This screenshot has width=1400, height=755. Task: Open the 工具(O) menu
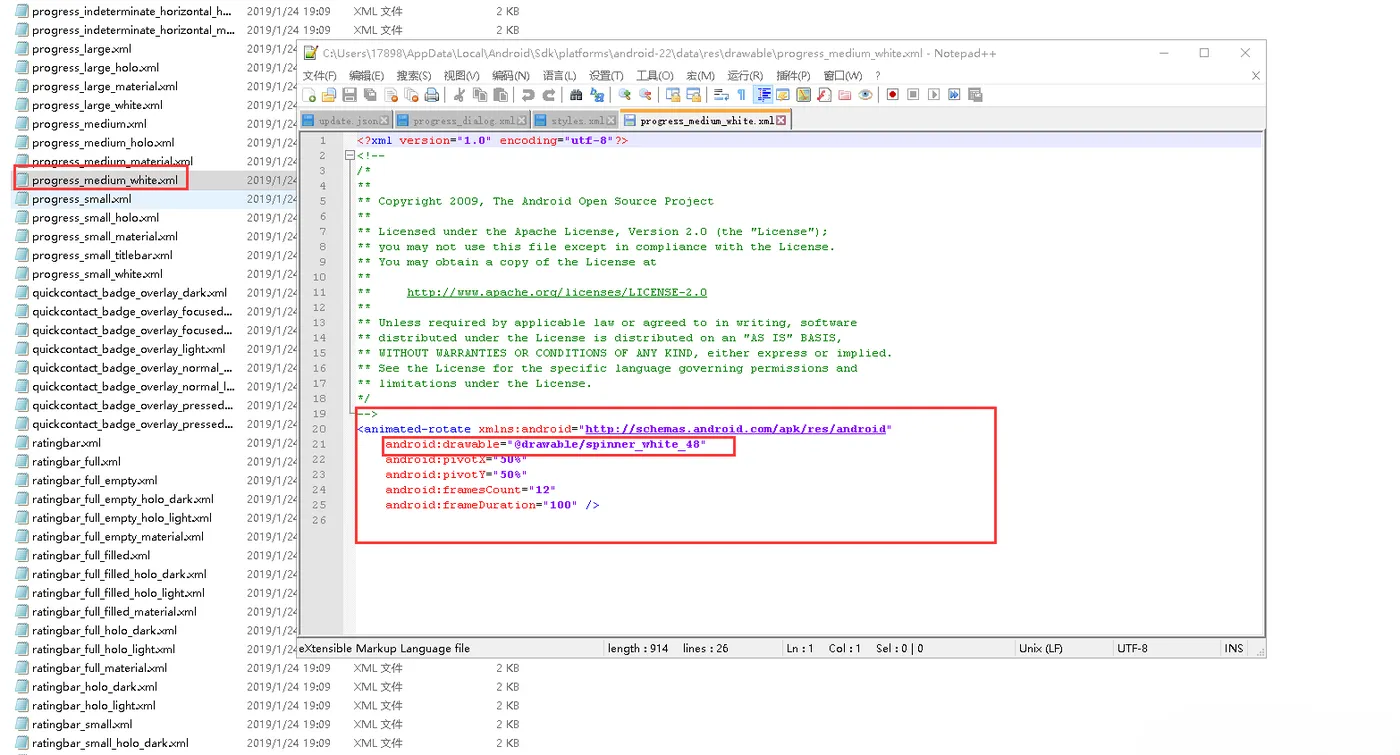(654, 75)
